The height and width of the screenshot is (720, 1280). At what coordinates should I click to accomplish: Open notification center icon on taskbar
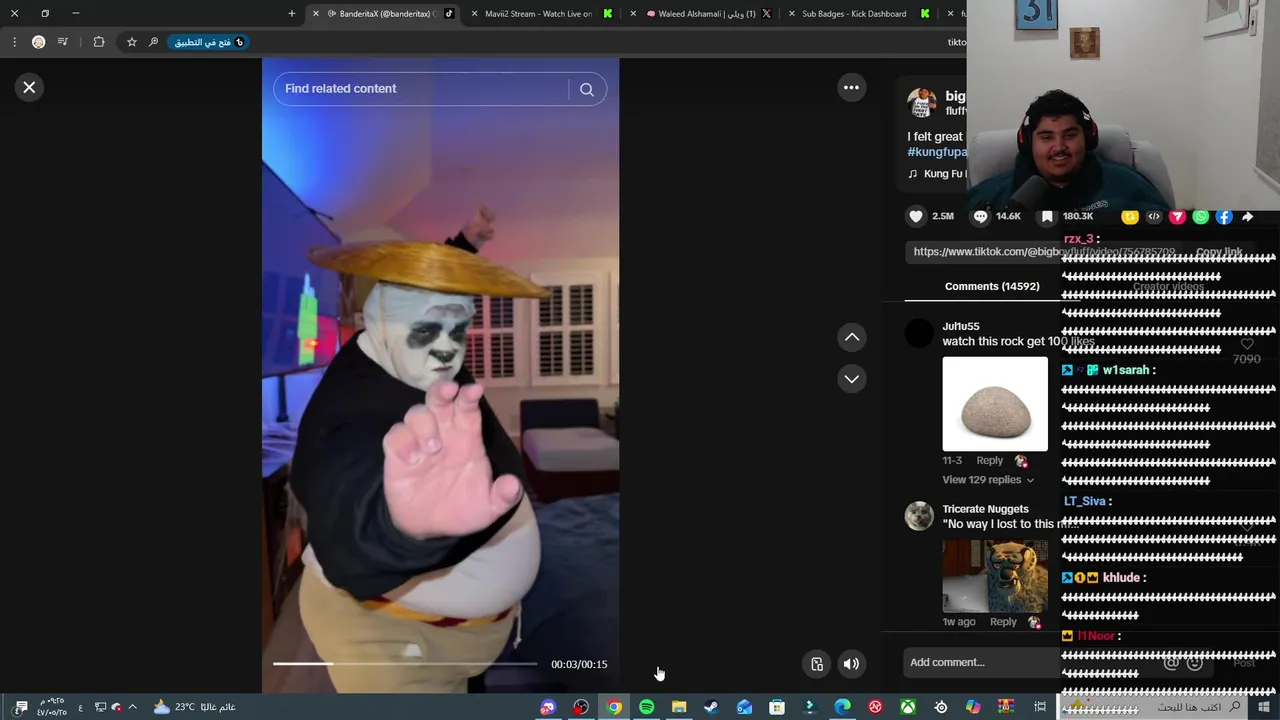coord(21,707)
